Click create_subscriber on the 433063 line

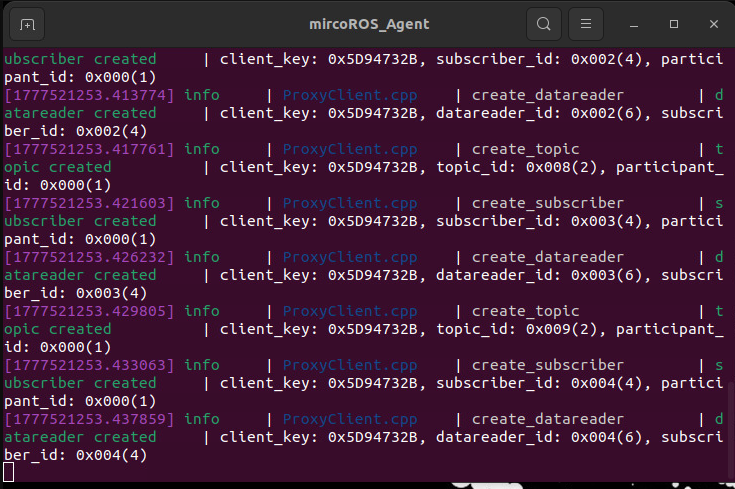(548, 365)
